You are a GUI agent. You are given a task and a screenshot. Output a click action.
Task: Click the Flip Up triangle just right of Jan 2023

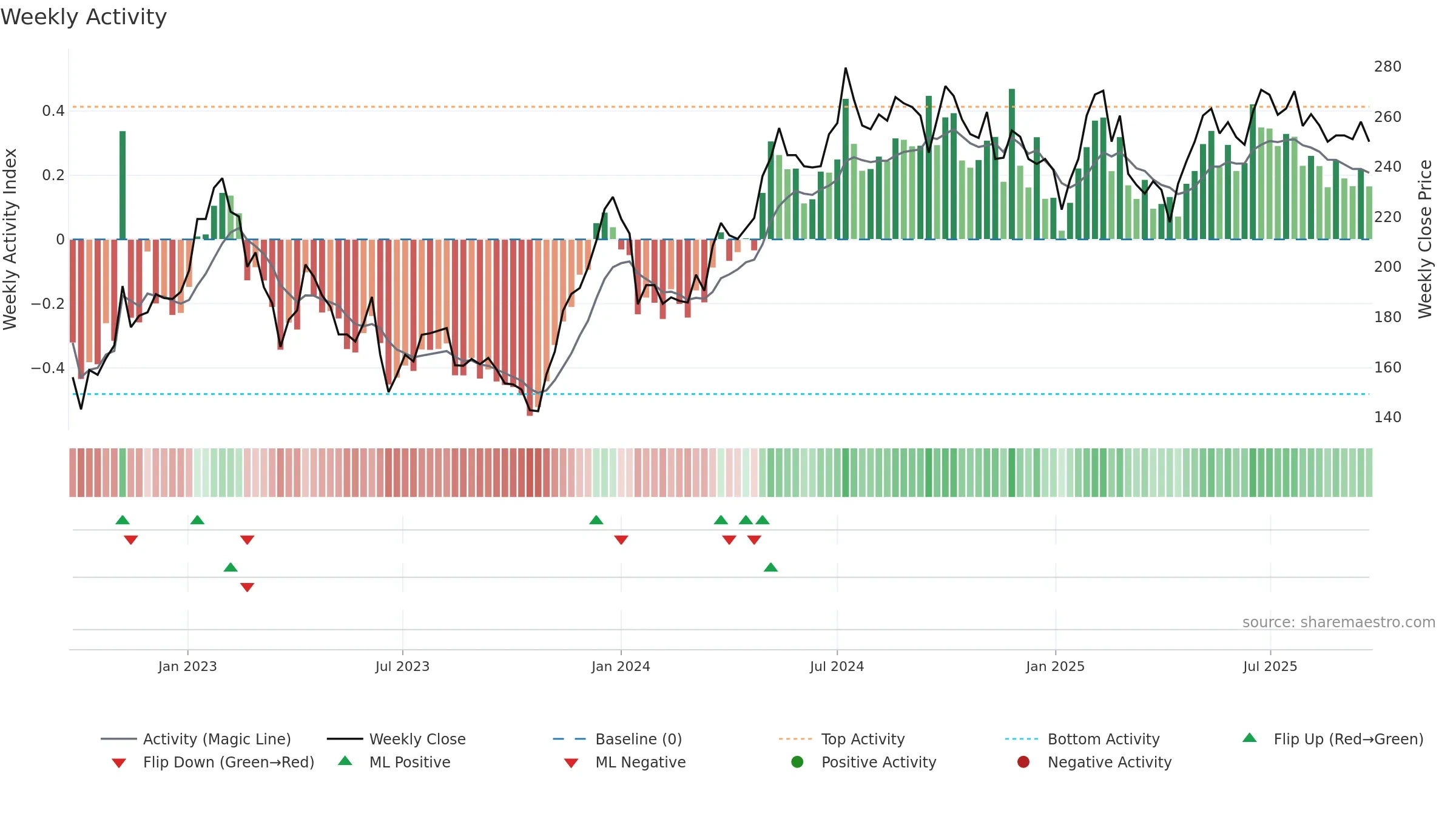(x=197, y=520)
